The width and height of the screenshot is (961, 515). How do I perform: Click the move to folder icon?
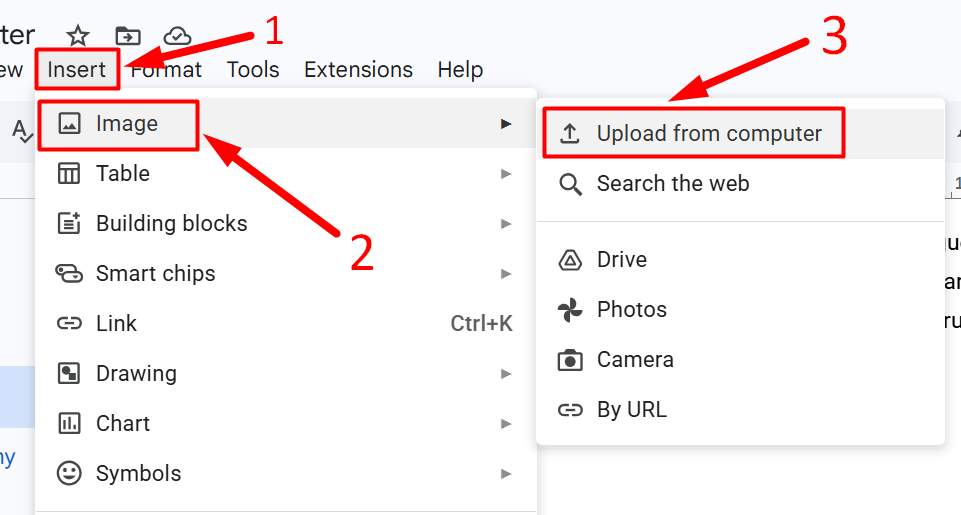click(128, 35)
